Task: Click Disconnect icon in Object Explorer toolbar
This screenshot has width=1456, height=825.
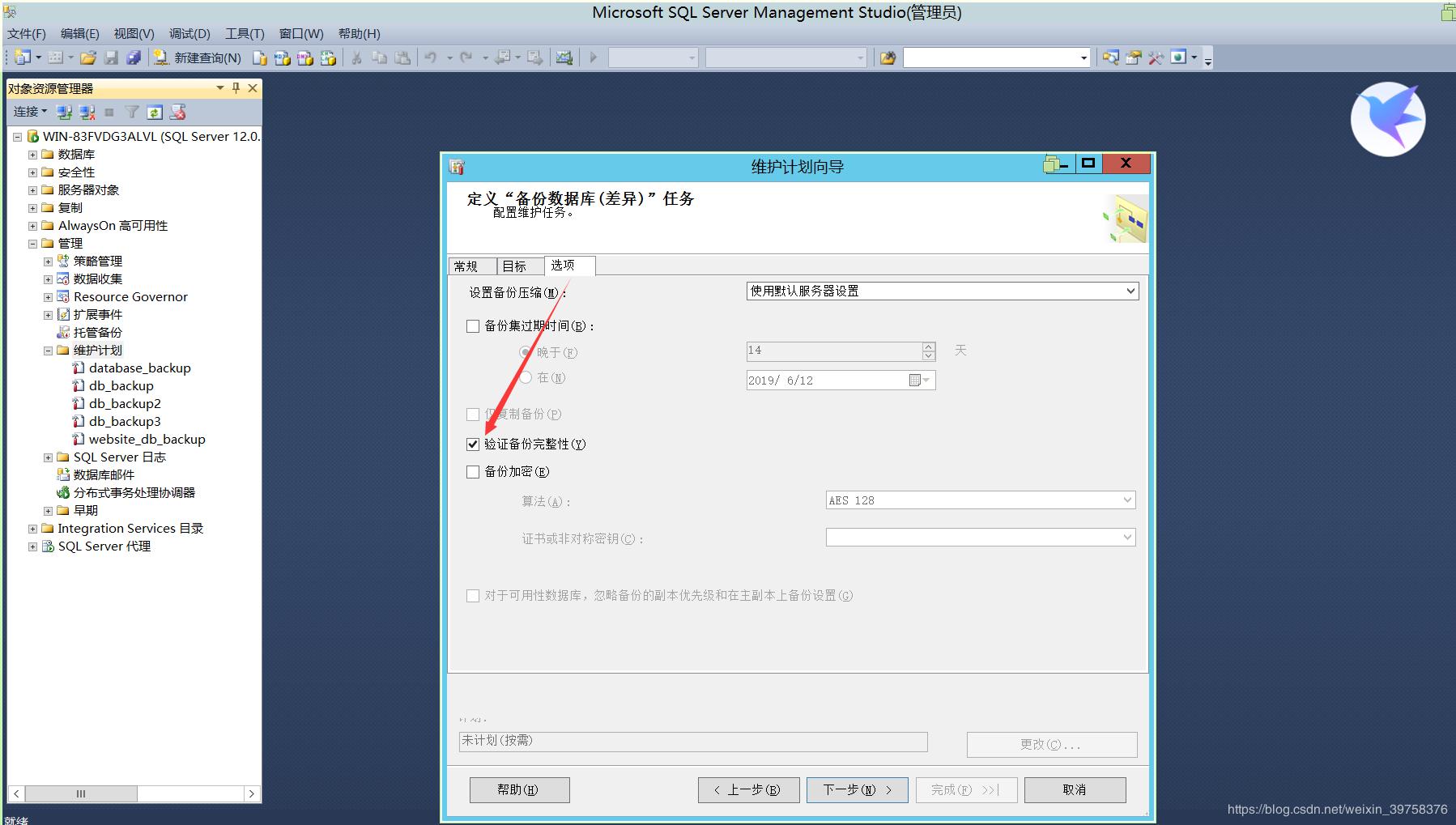Action: coord(87,112)
